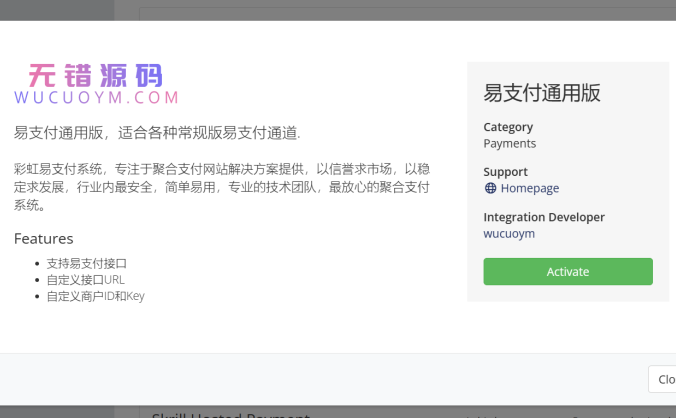
Task: Select the Integration Developer label
Action: [x=544, y=217]
